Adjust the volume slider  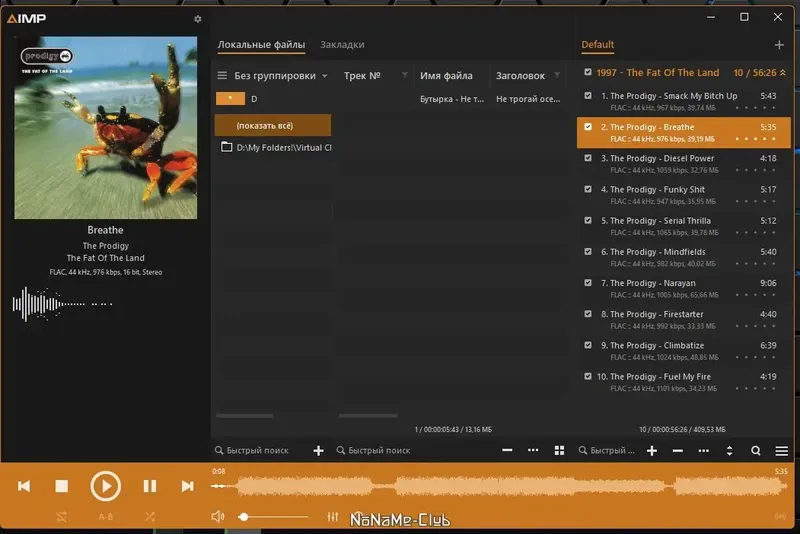[x=273, y=517]
